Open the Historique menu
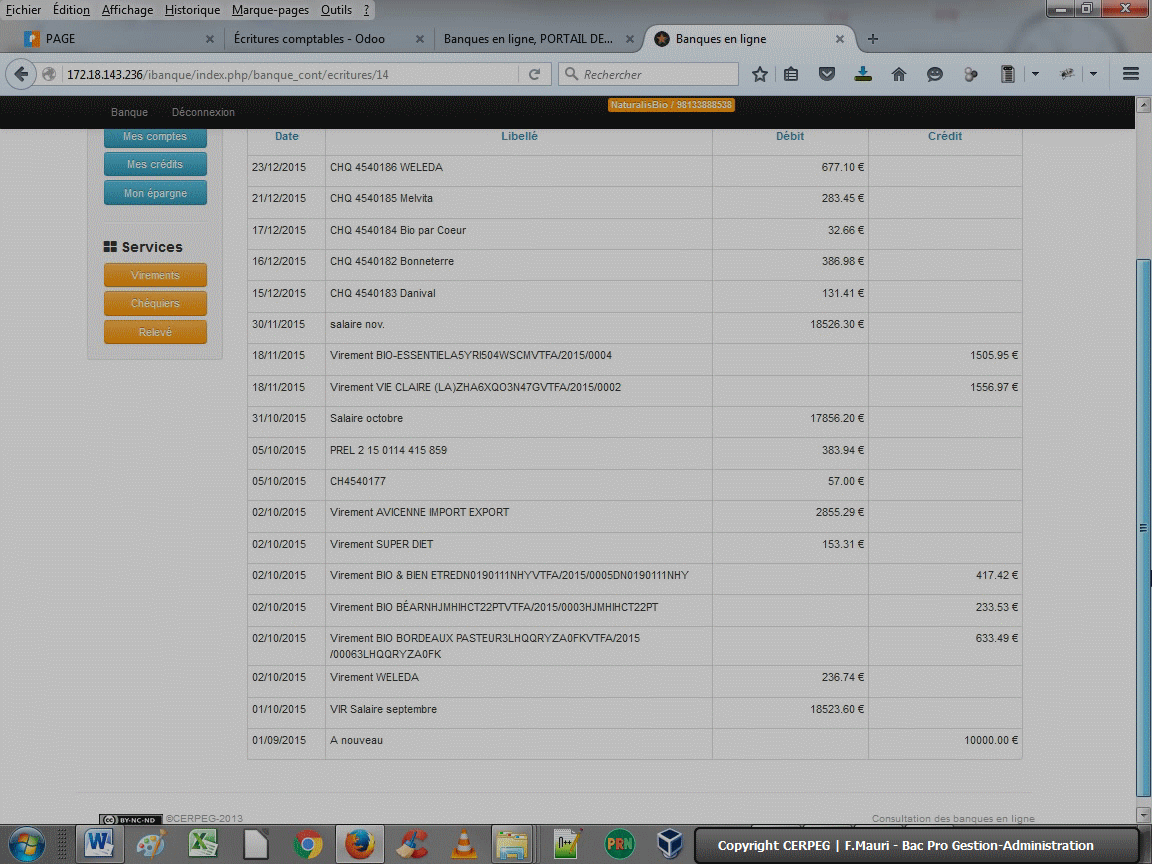The image size is (1152, 864). (x=192, y=10)
